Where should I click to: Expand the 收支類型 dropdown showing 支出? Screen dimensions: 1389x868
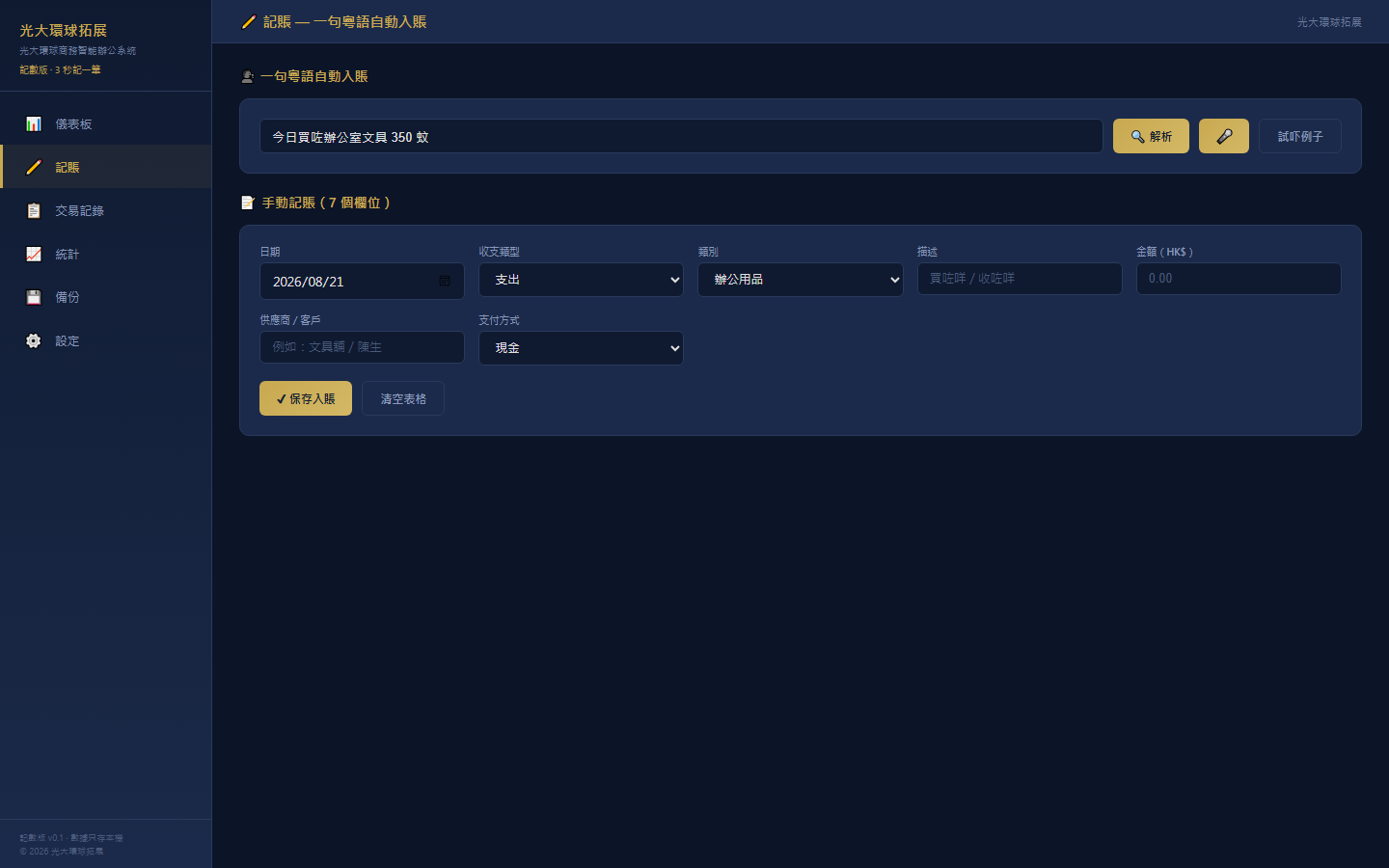(x=581, y=280)
